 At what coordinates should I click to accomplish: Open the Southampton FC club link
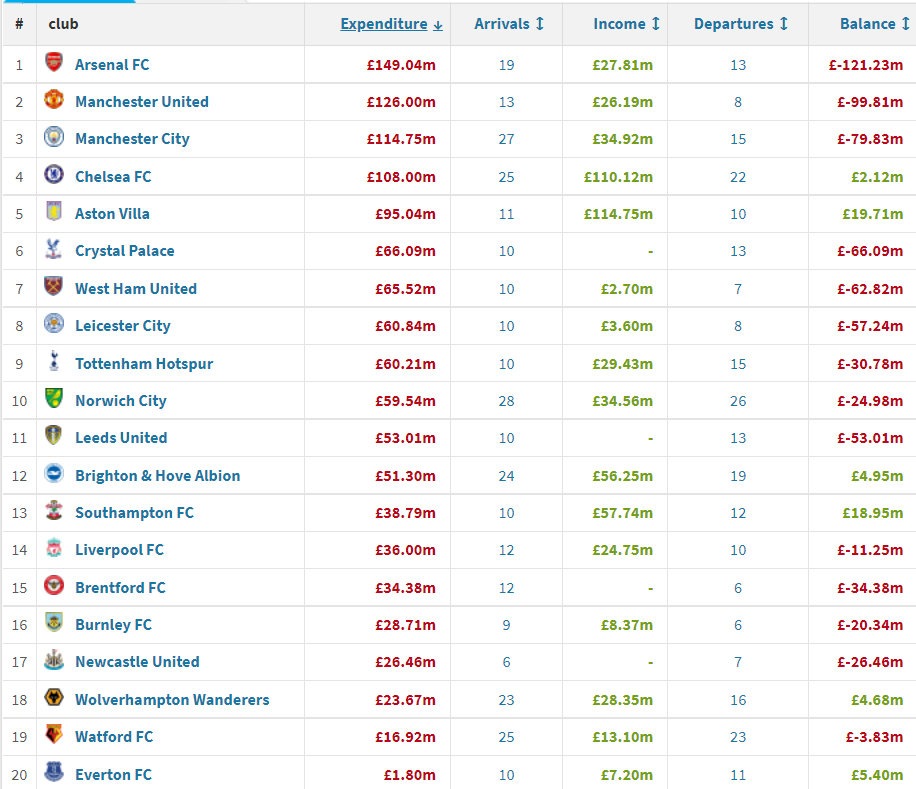click(134, 513)
